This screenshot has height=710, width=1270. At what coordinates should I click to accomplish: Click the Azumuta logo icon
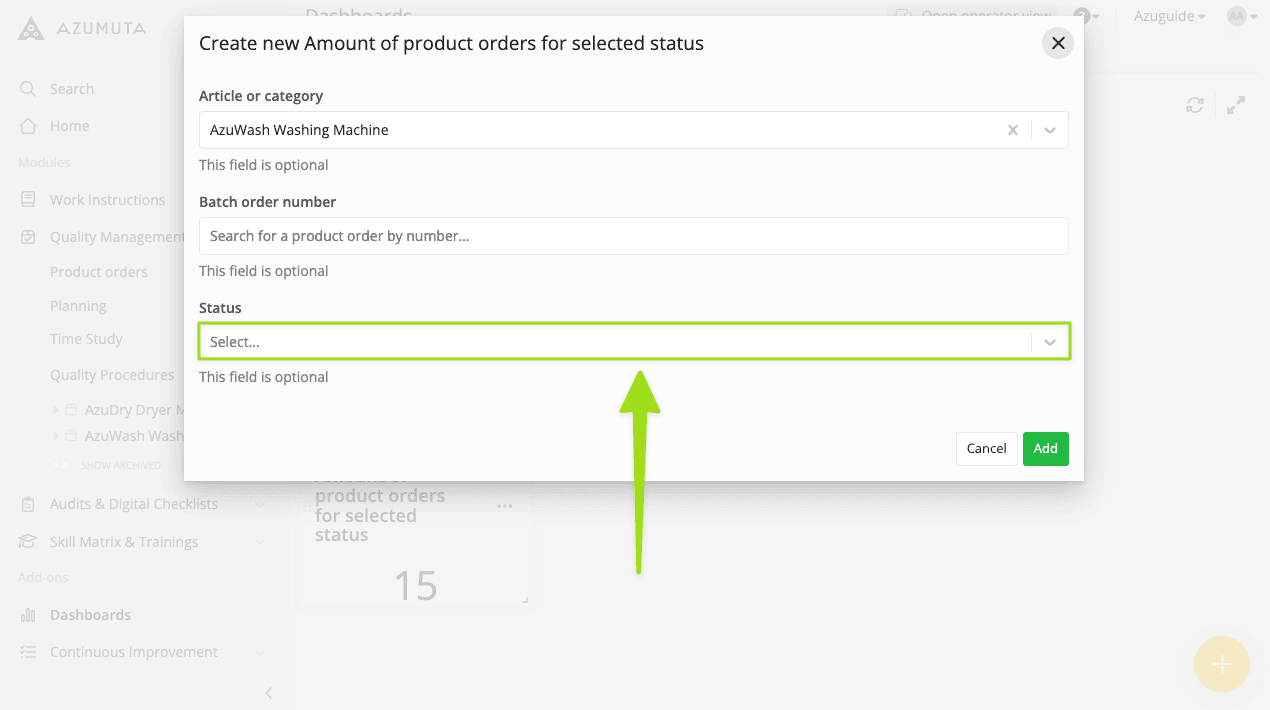[x=31, y=28]
